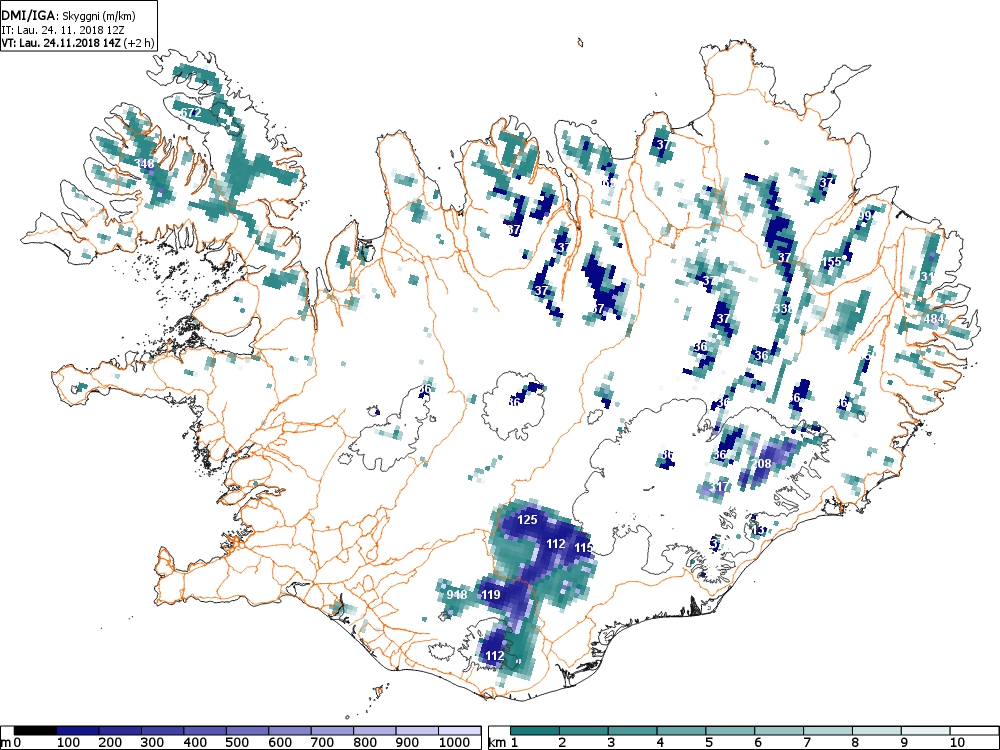Click the 112 label next to 115

click(555, 544)
